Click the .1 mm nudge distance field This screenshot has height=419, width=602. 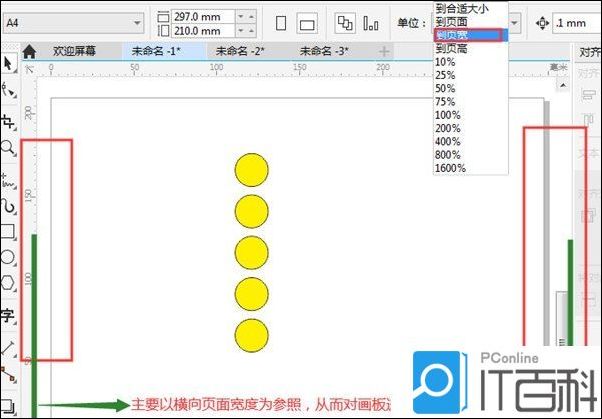577,23
